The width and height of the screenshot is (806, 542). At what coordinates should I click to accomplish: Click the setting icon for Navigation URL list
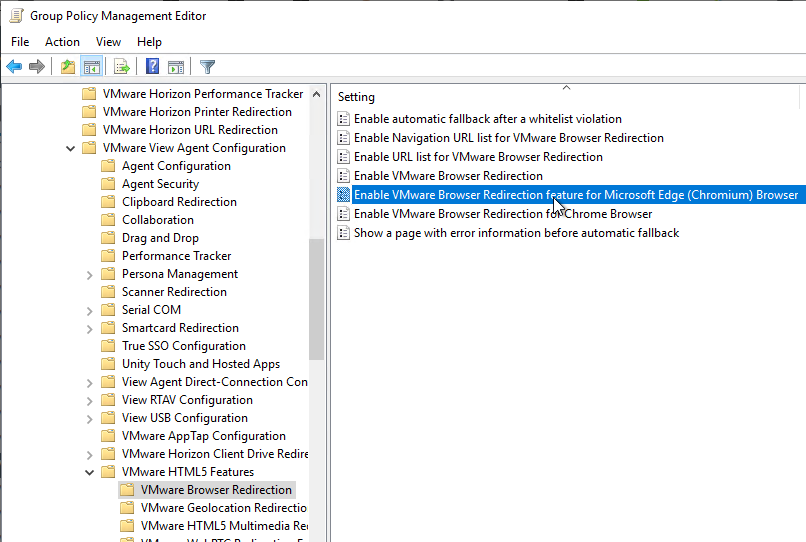(x=343, y=138)
